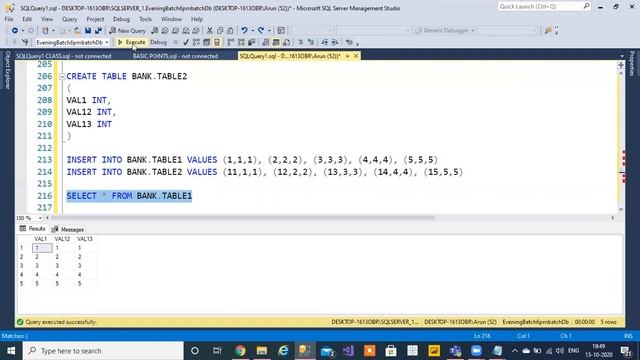Click the Save file icon
This screenshot has width=640, height=360.
88,31
